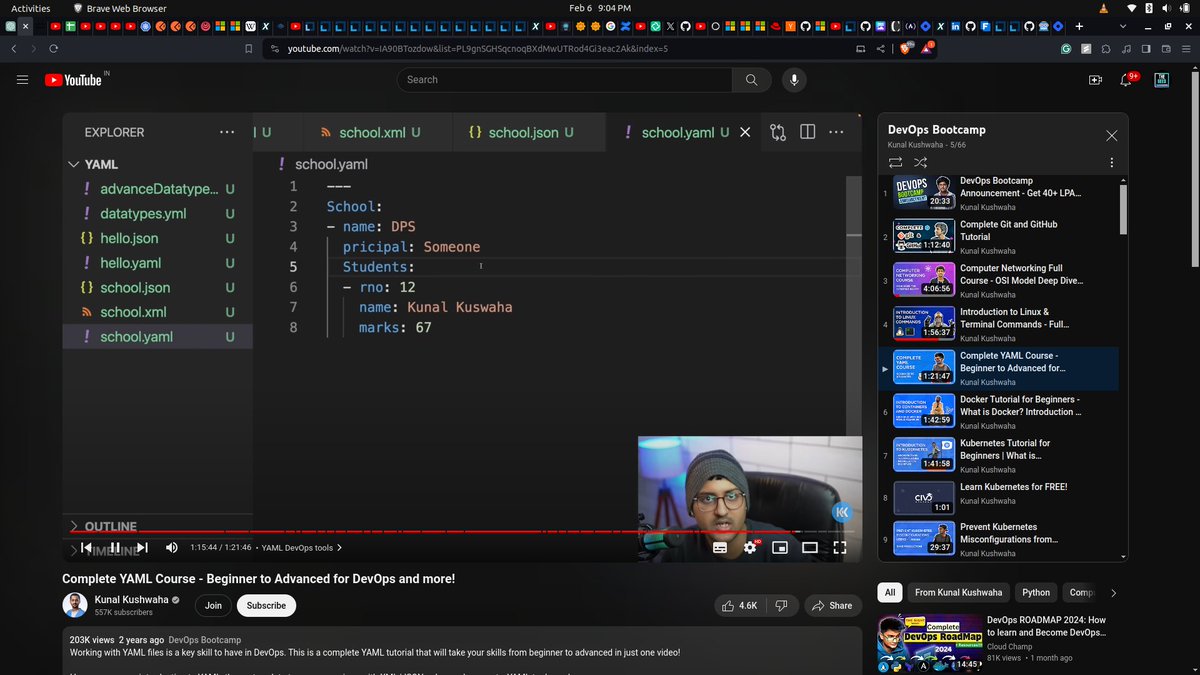Image resolution: width=1200 pixels, height=675 pixels.
Task: Share this video
Action: (x=832, y=605)
